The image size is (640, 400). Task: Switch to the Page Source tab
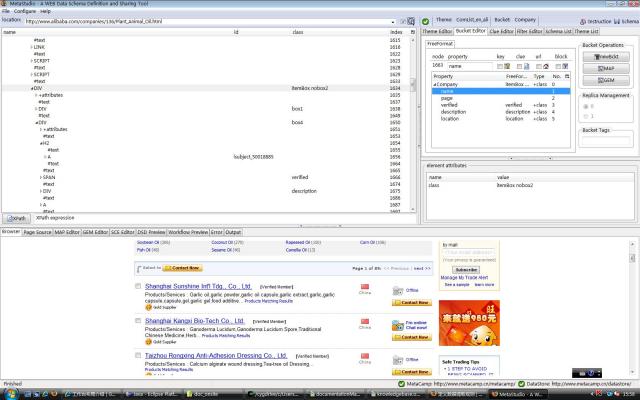37,232
